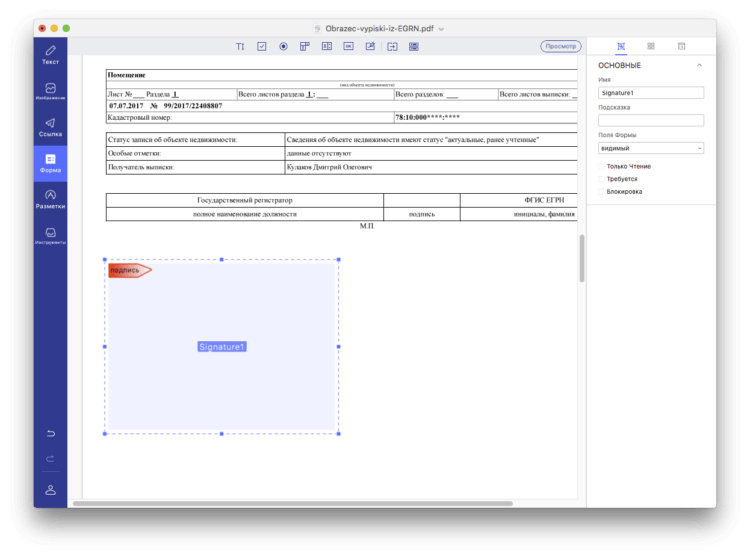750x556 pixels.
Task: Click the Помещение heading text
Action: (x=126, y=75)
